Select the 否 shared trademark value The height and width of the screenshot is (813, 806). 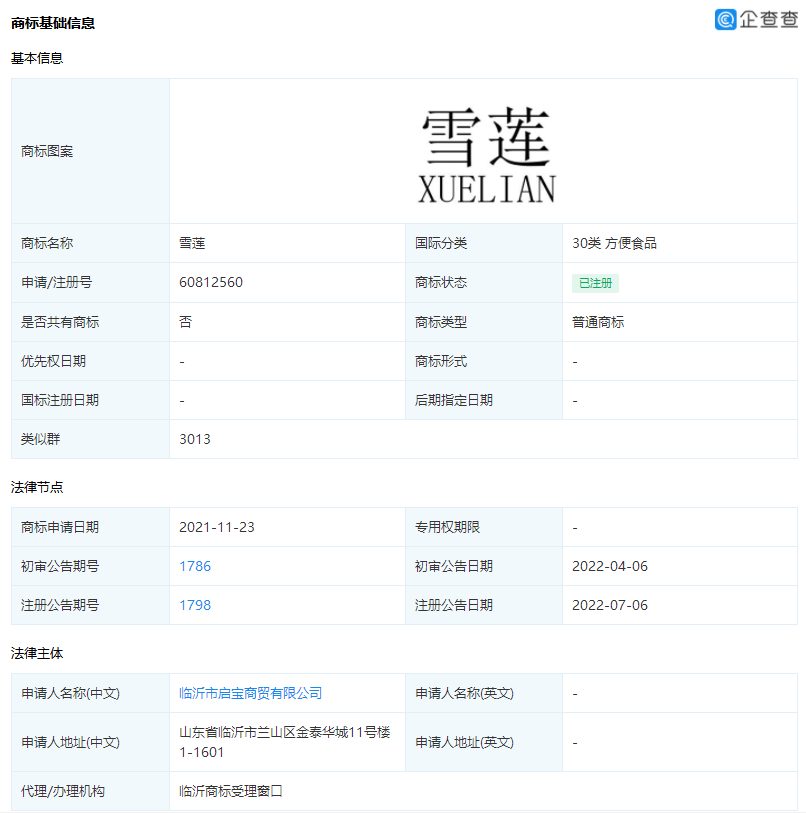[186, 322]
